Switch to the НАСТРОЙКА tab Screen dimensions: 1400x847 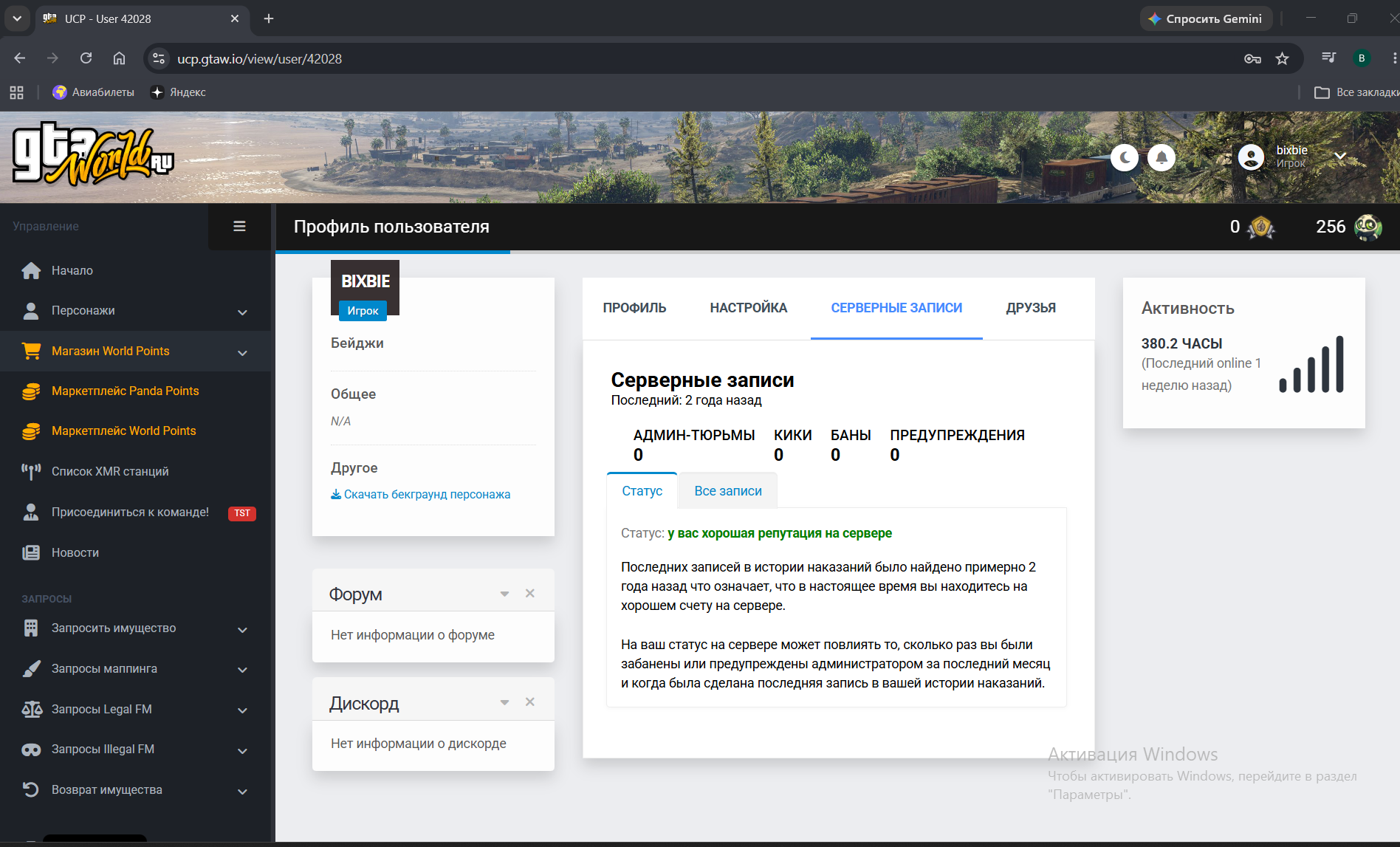(749, 308)
